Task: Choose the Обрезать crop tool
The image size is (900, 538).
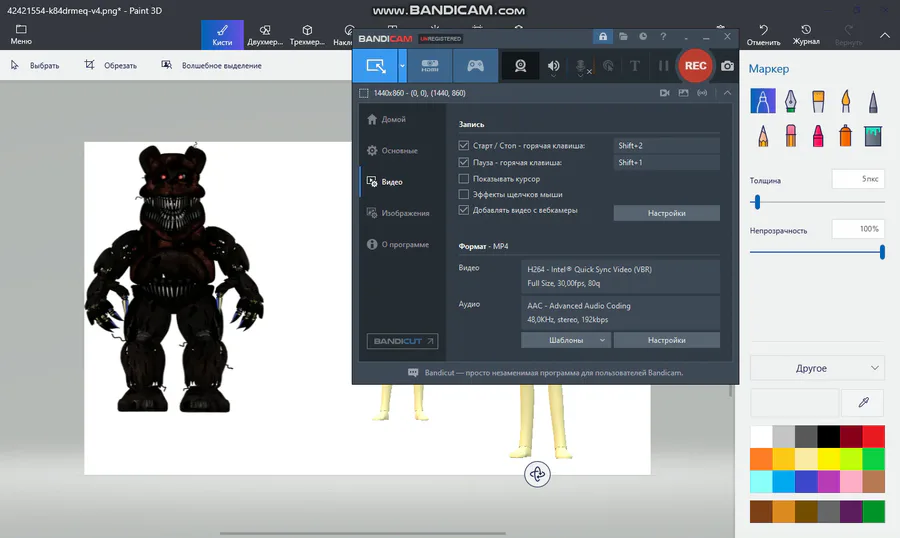Action: (x=111, y=65)
